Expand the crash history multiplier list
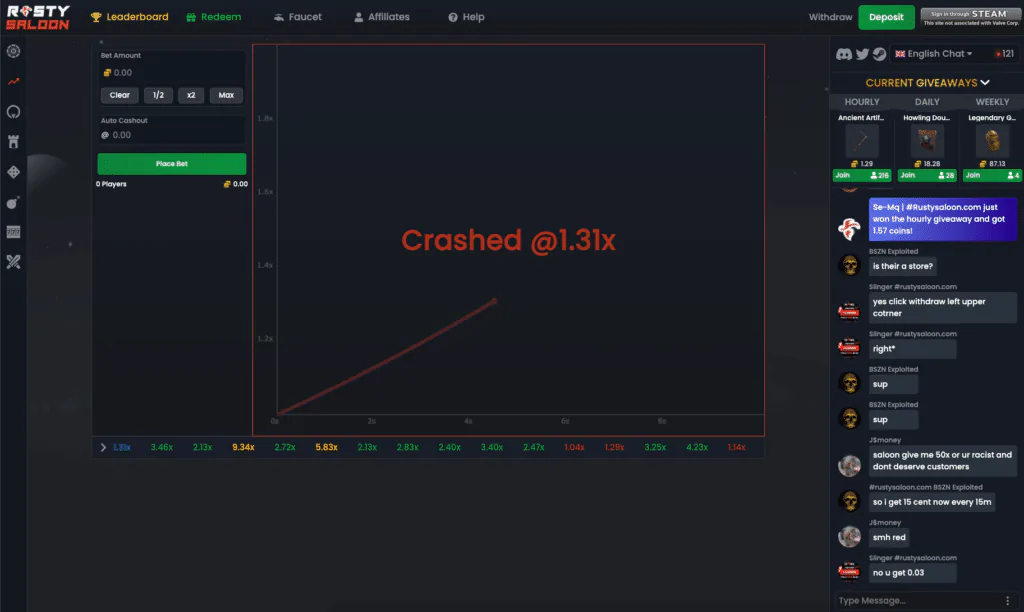 pos(103,447)
